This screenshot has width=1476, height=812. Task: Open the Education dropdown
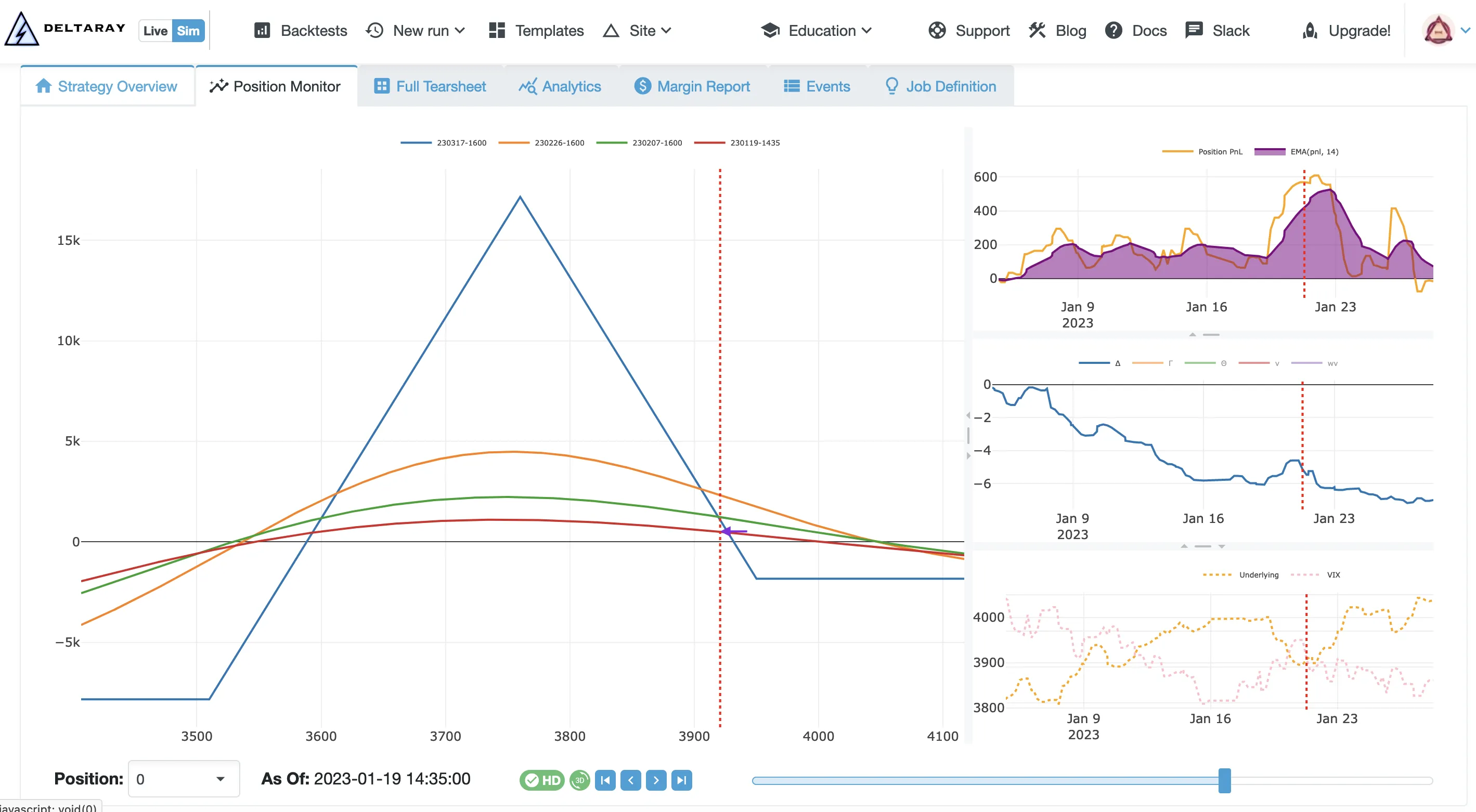pyautogui.click(x=817, y=30)
